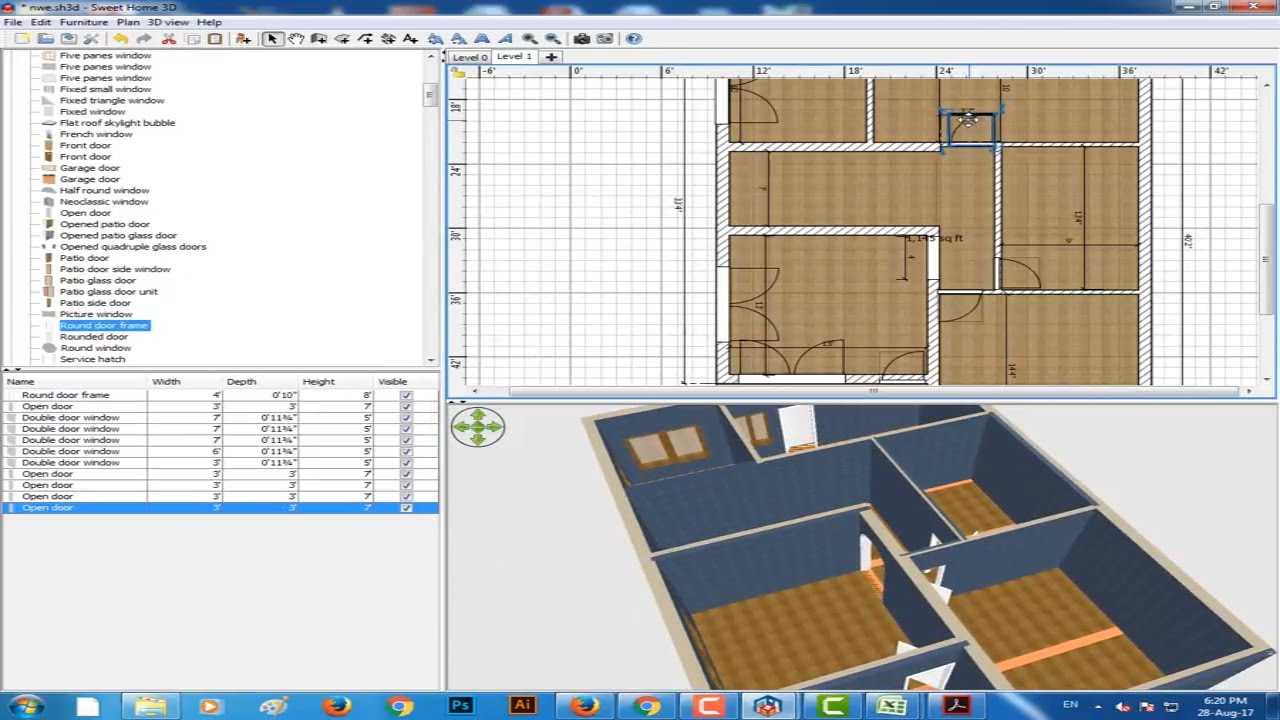Open the Furniture menu
The image size is (1280, 720).
84,22
